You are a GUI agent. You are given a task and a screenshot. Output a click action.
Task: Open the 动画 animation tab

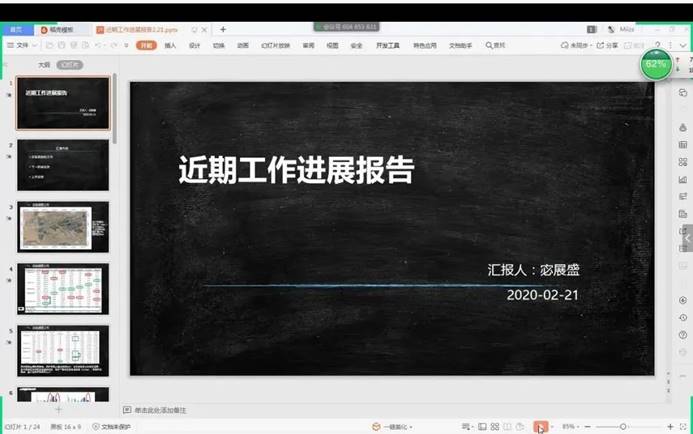[243, 45]
